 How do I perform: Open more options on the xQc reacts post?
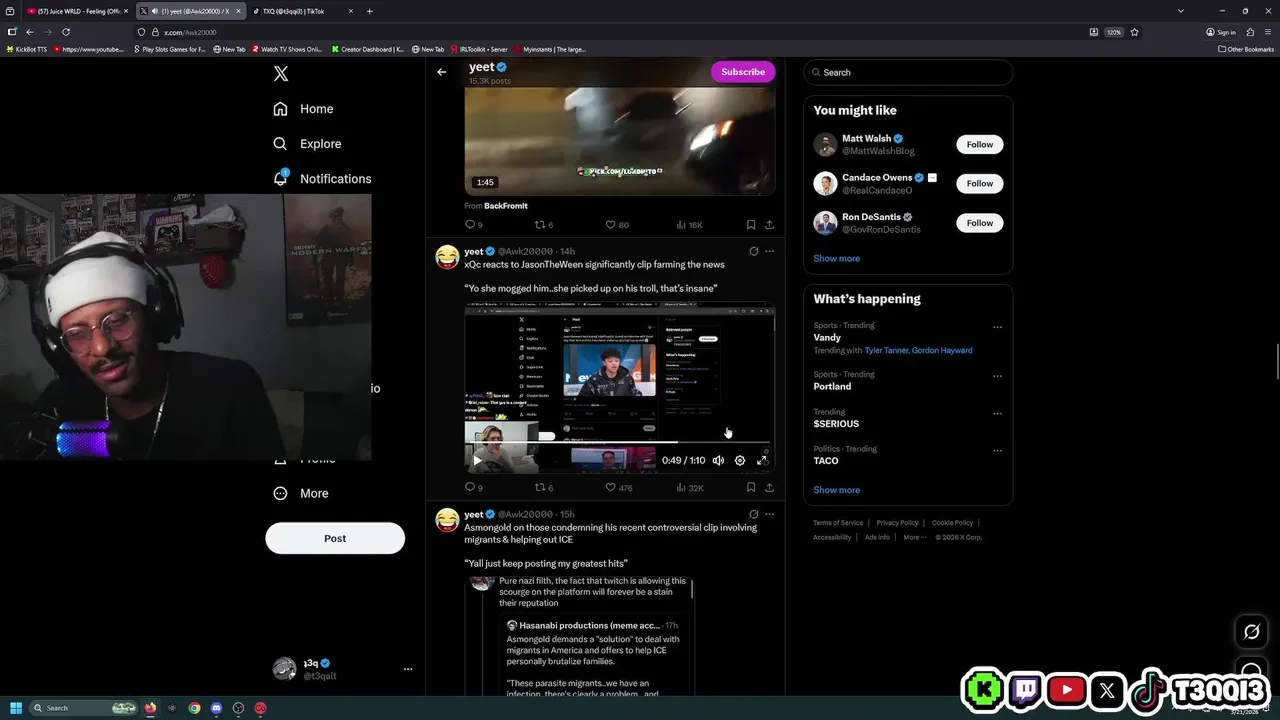click(x=769, y=251)
